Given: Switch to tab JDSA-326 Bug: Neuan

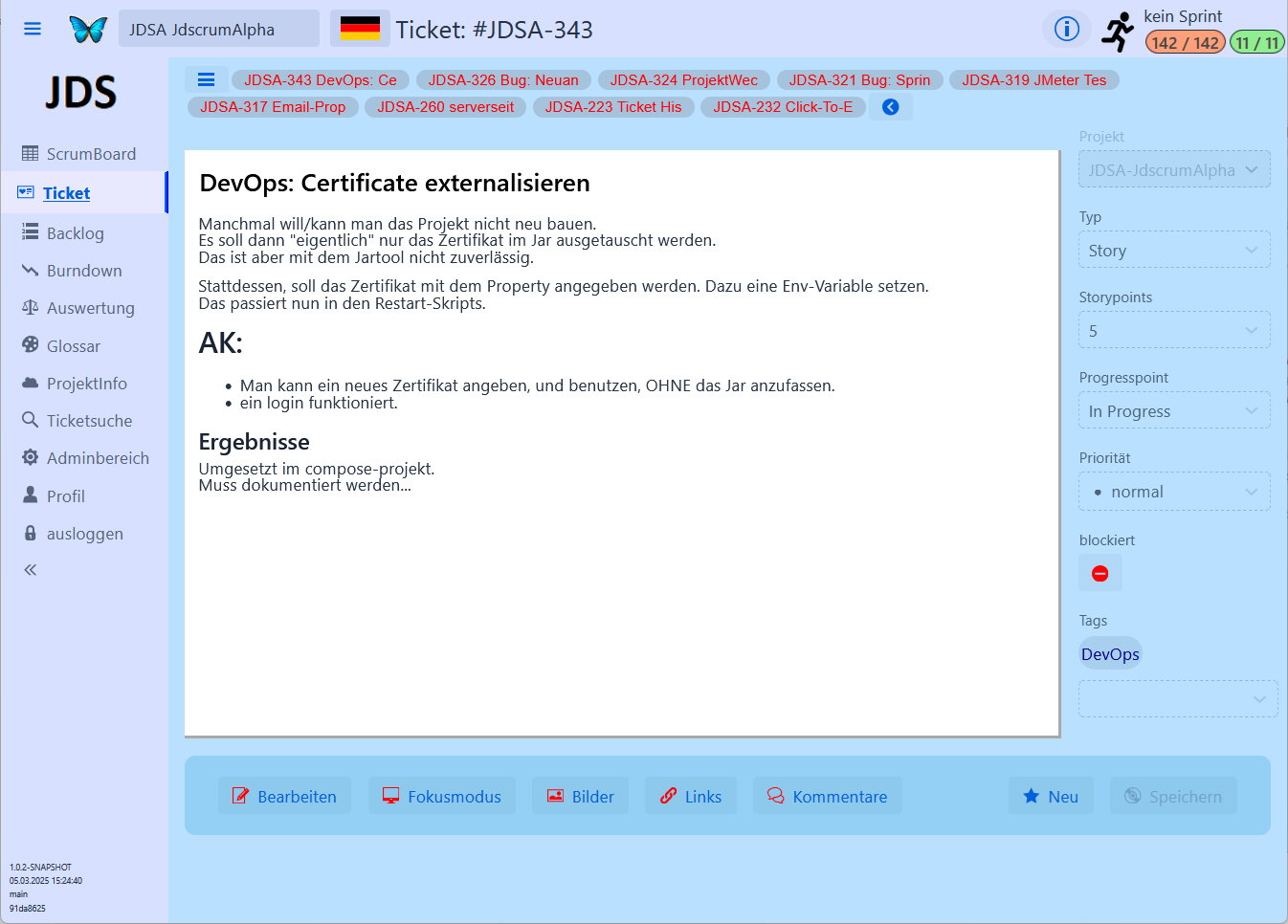Looking at the screenshot, I should (x=503, y=80).
